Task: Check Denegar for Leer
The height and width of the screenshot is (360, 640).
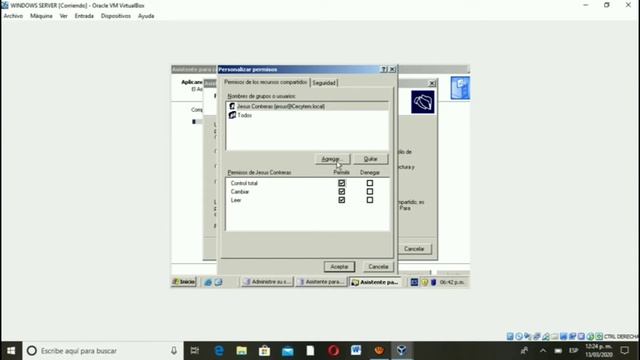Action: tap(370, 200)
